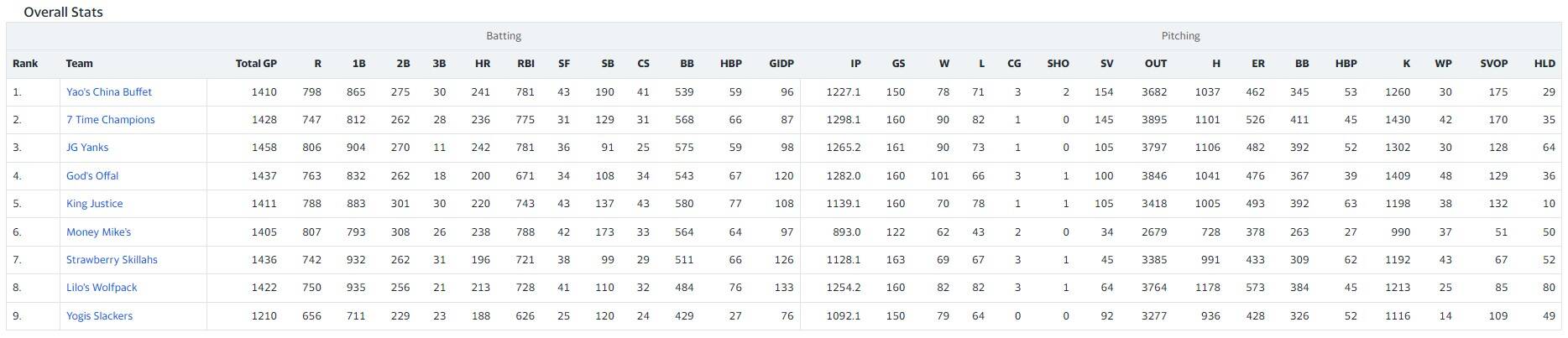Sort the table by Total GP header
The width and height of the screenshot is (1568, 338).
click(x=256, y=64)
